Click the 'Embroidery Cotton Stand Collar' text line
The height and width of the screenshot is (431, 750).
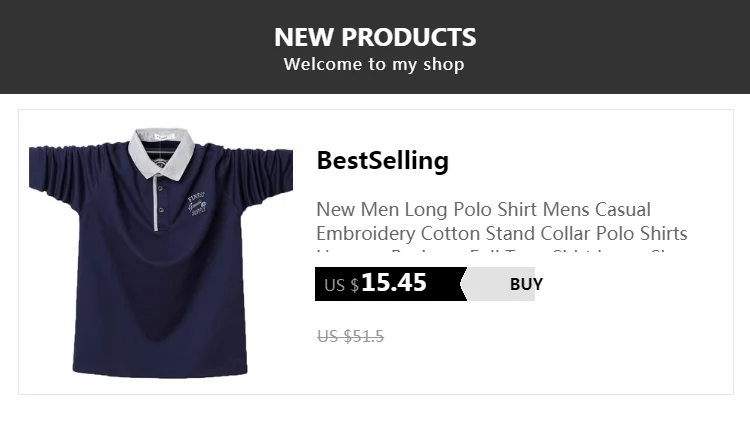click(500, 234)
